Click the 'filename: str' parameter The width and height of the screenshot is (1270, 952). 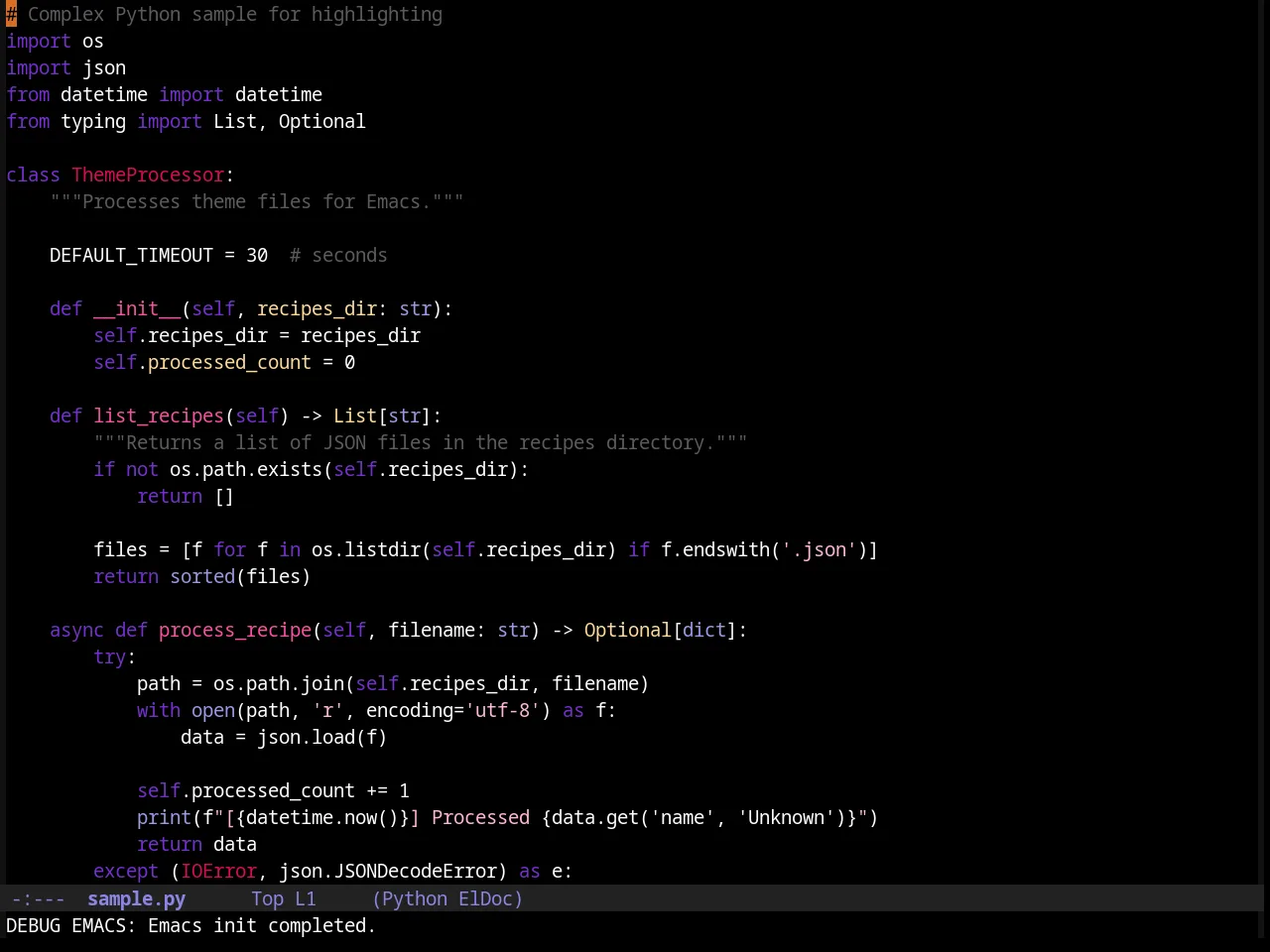point(458,630)
